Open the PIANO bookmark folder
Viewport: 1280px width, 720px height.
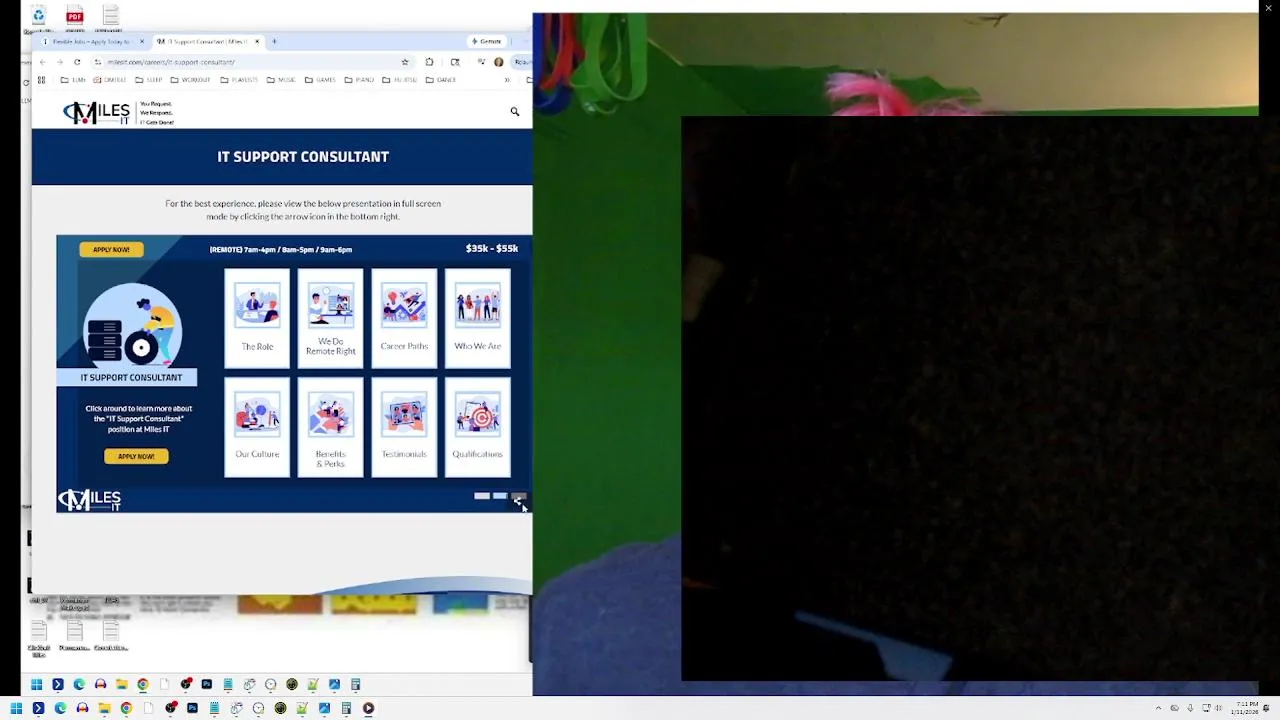coord(358,80)
